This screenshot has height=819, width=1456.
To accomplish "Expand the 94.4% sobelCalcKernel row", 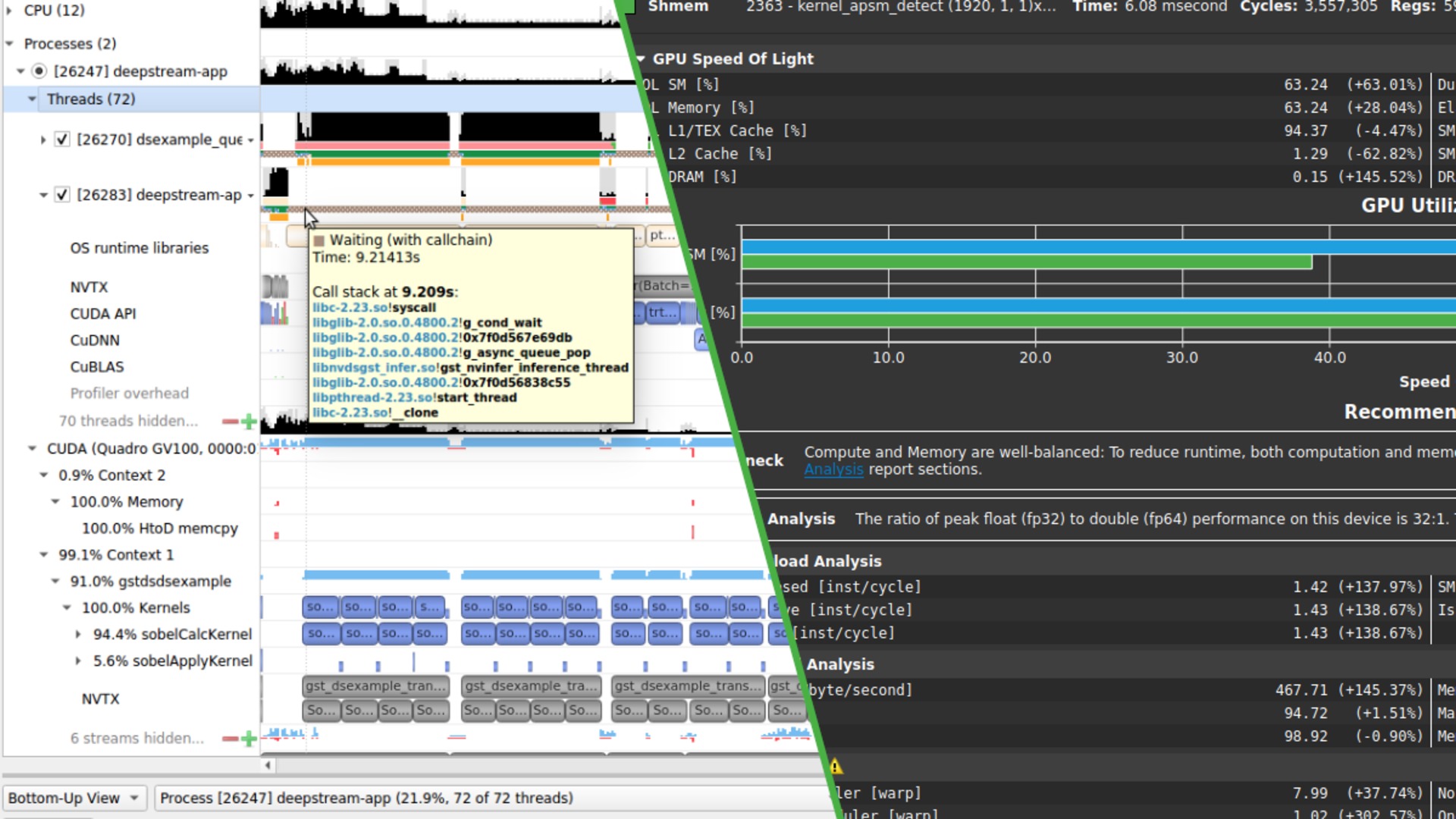I will pos(78,635).
